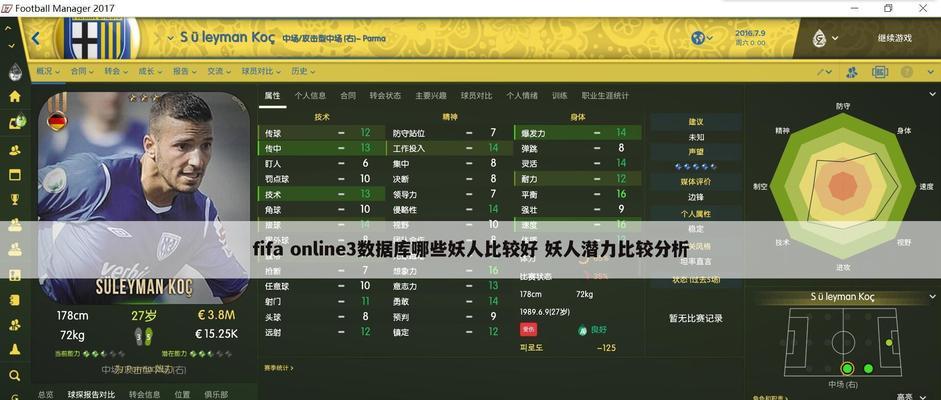Switch to the 职业生涯统计 tab
Image resolution: width=941 pixels, height=400 pixels.
[605, 95]
